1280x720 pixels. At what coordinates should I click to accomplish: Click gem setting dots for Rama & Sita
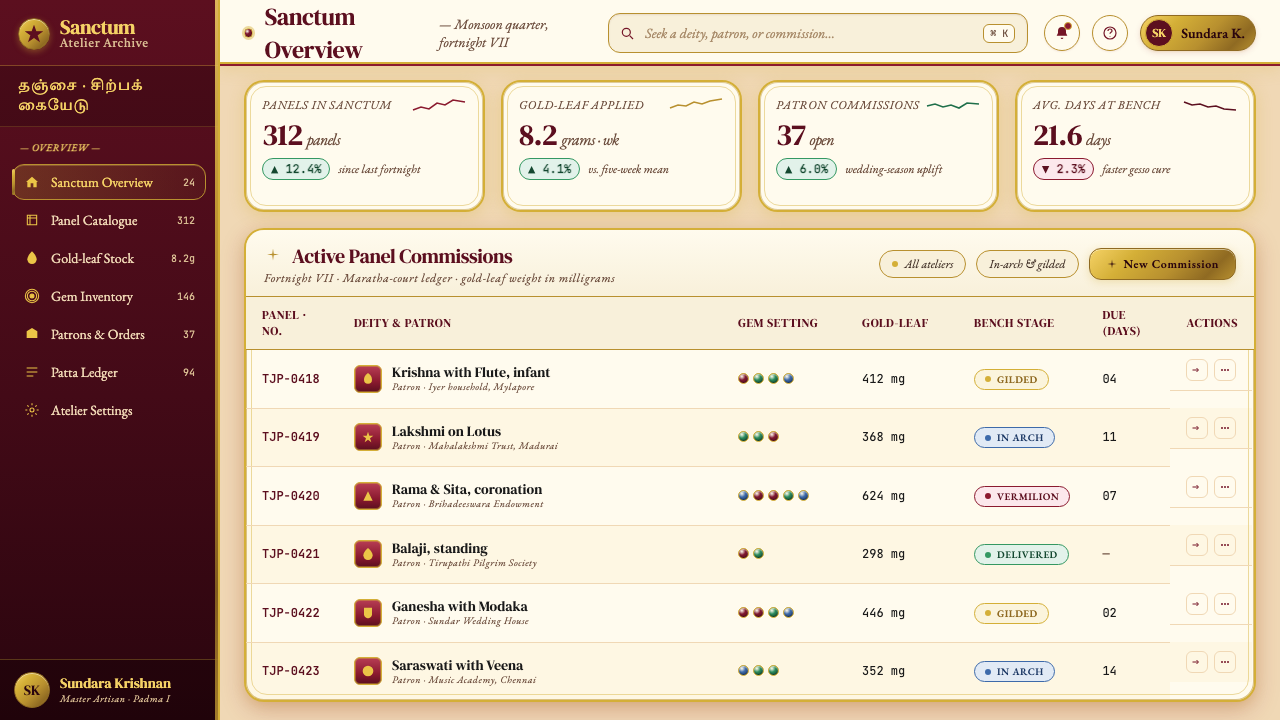click(773, 495)
